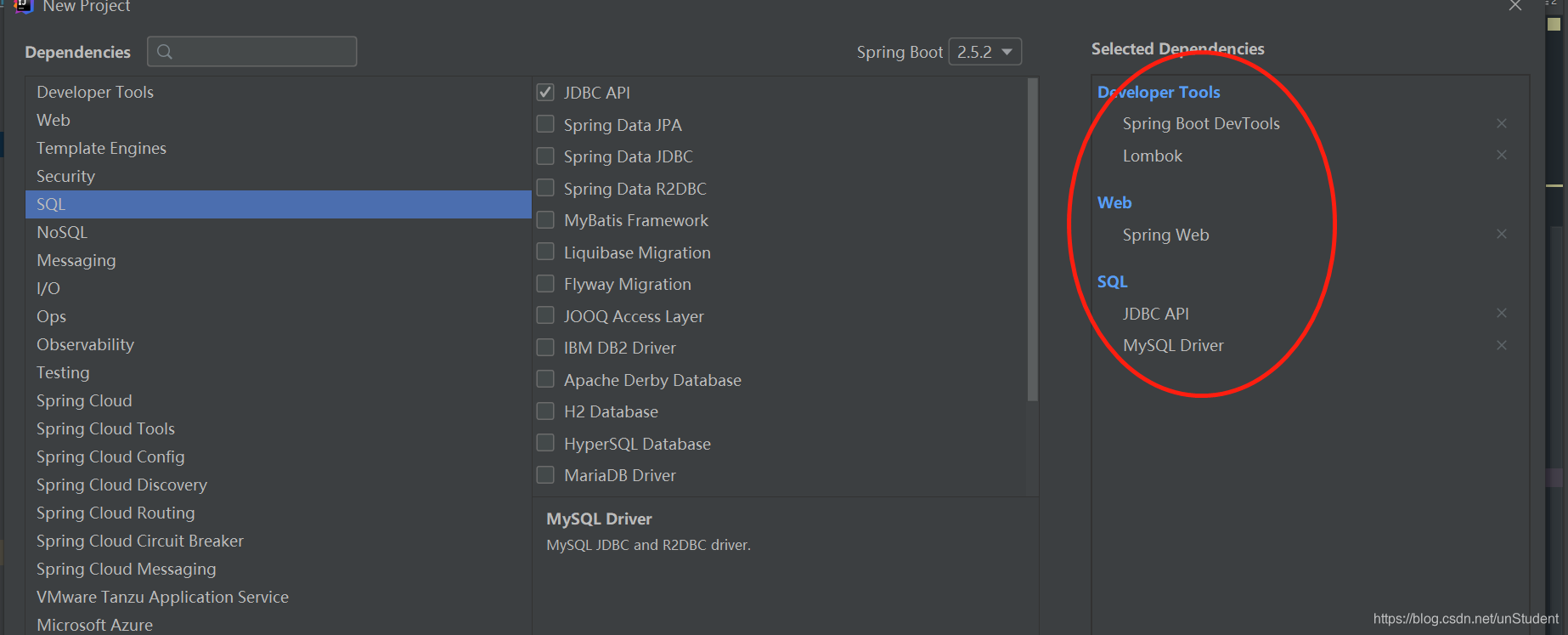Remove MySQL Driver from selected dependencies
The image size is (1568, 635).
click(1502, 345)
